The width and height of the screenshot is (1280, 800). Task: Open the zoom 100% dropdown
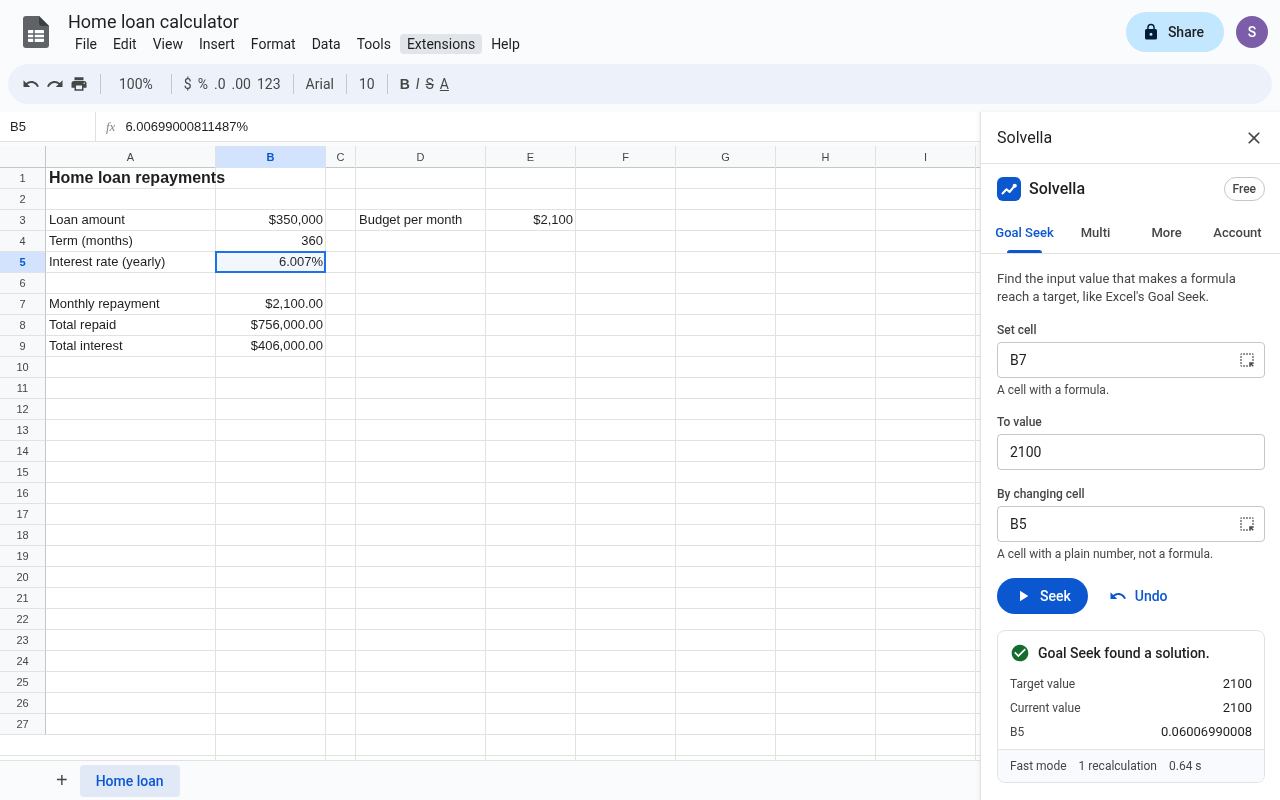tap(136, 84)
